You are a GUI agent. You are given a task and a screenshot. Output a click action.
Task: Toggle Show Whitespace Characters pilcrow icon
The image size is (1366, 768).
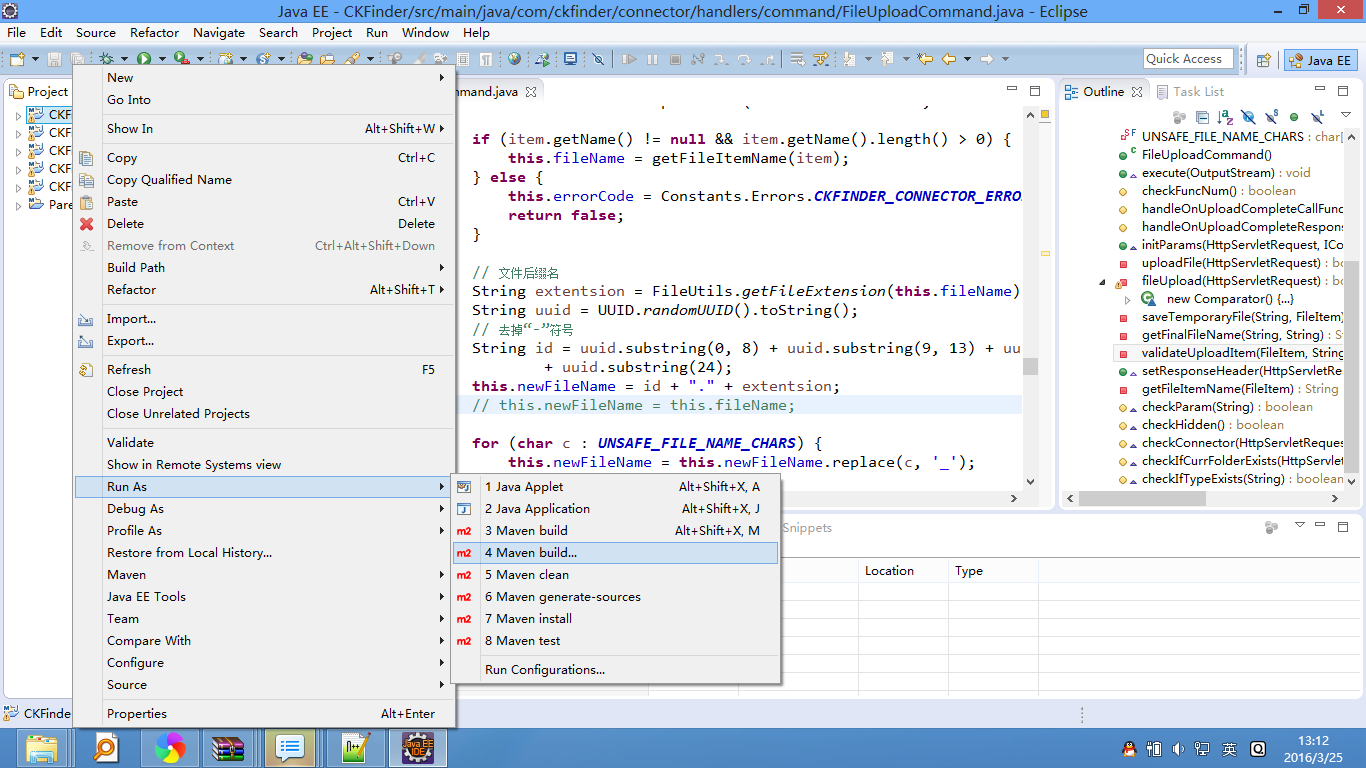click(x=485, y=59)
